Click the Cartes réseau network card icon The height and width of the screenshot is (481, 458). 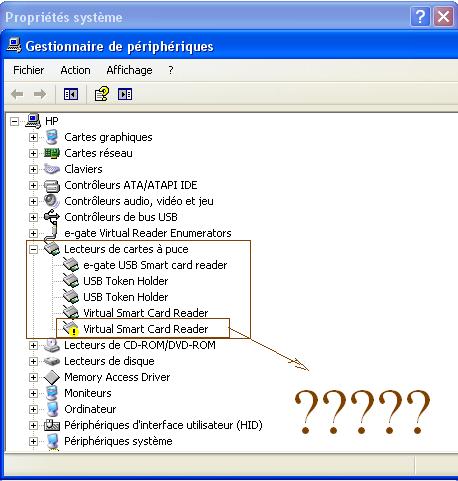point(52,153)
